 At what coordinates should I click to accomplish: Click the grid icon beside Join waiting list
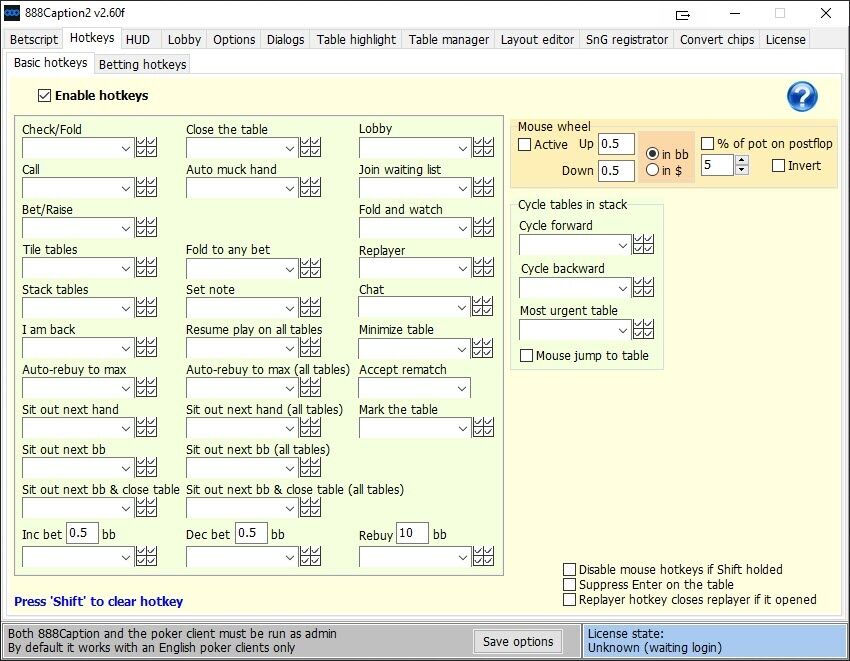483,187
